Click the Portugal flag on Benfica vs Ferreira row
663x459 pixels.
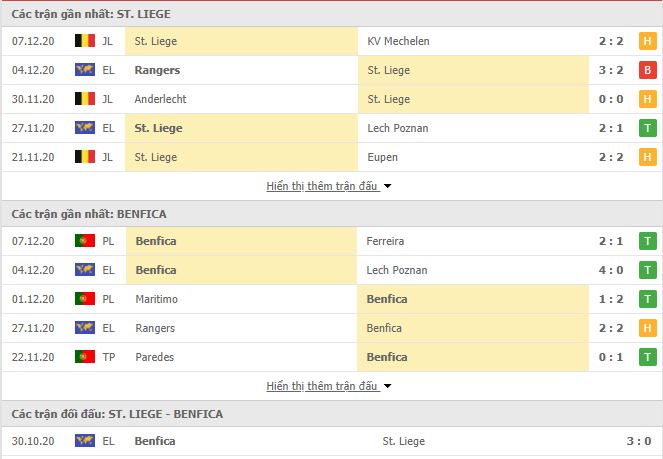pyautogui.click(x=85, y=240)
